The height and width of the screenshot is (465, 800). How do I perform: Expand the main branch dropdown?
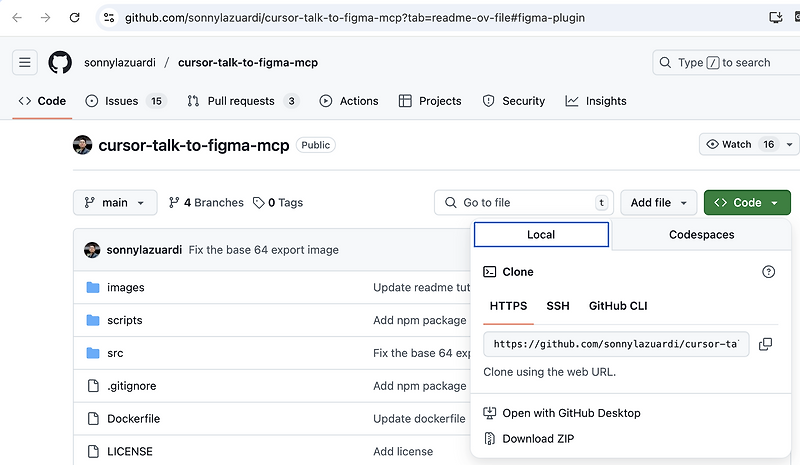[115, 202]
